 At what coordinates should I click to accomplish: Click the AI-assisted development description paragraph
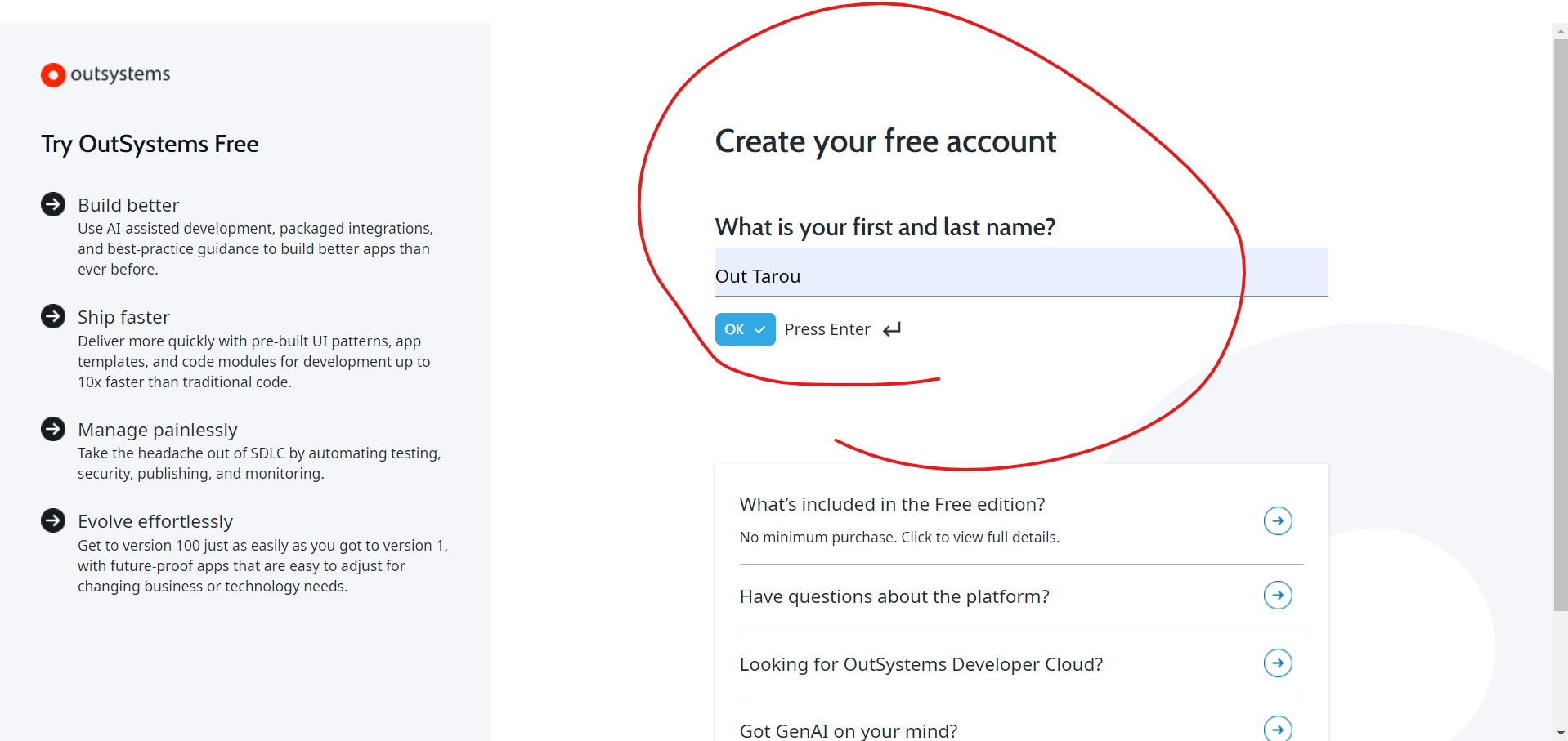click(255, 248)
